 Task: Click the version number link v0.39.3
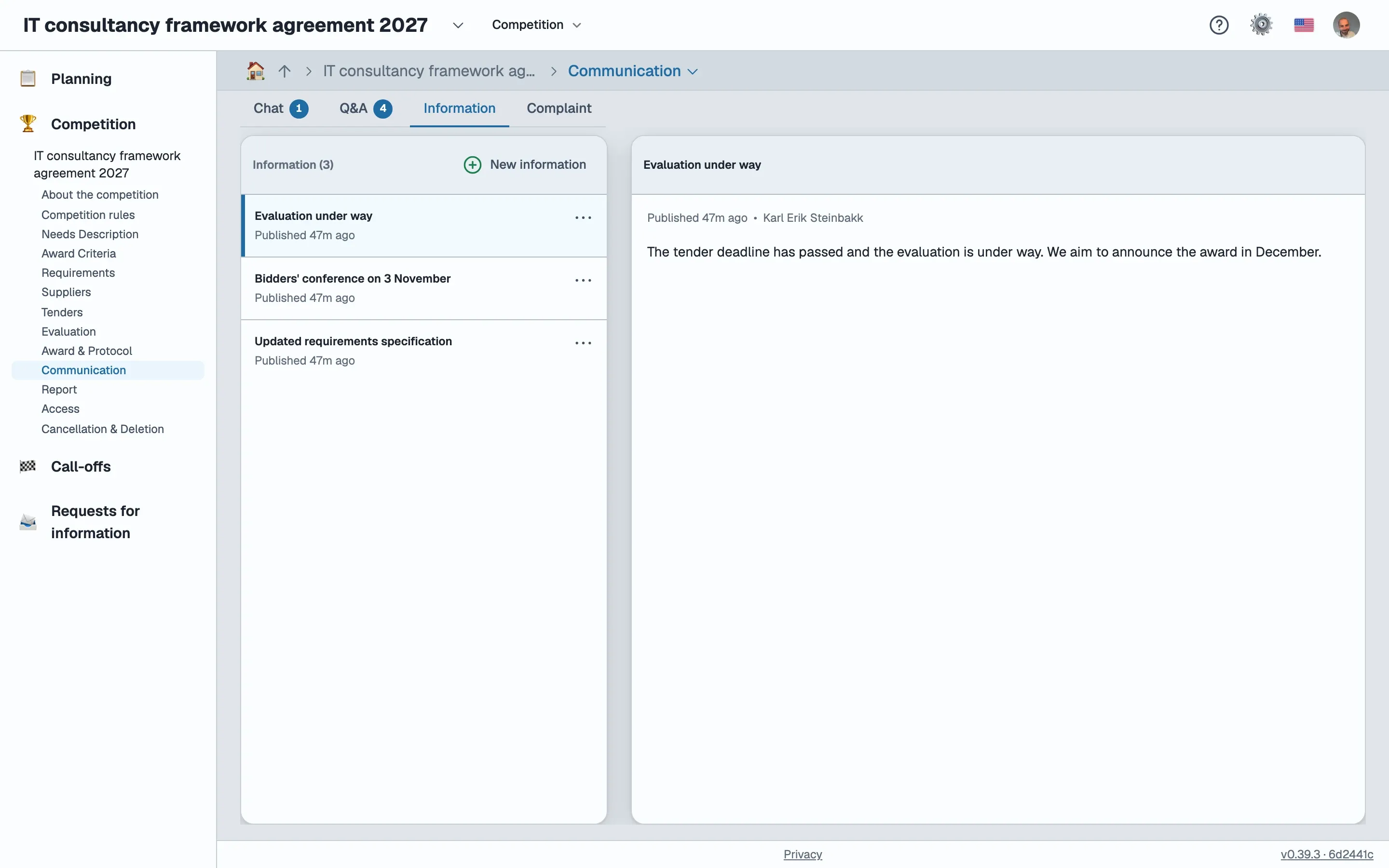[x=1326, y=854]
